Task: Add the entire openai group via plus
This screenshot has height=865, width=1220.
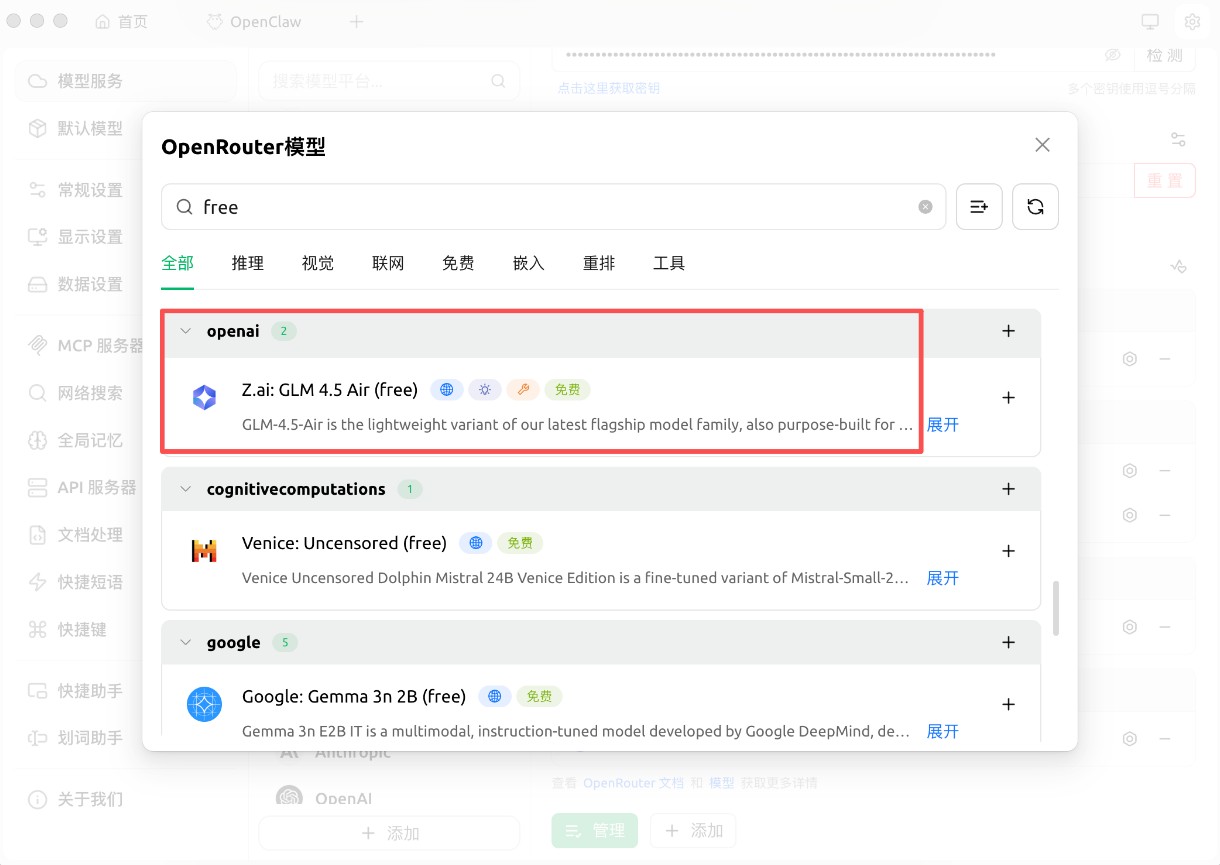Action: pyautogui.click(x=1008, y=330)
